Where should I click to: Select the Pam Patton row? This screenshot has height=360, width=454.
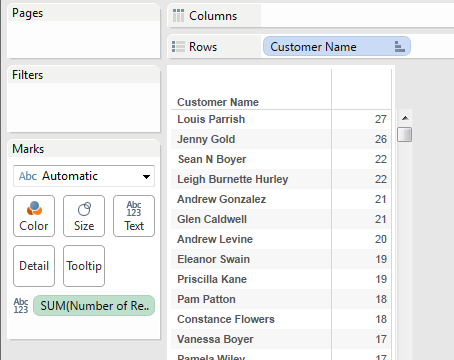[281, 299]
